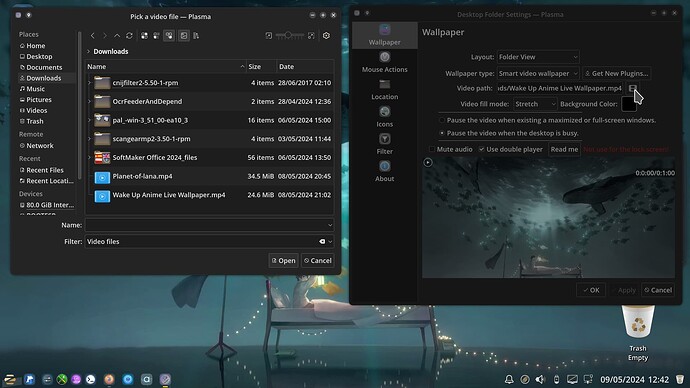This screenshot has width=690, height=388.
Task: Click the Get New Plugins button
Action: click(x=617, y=73)
